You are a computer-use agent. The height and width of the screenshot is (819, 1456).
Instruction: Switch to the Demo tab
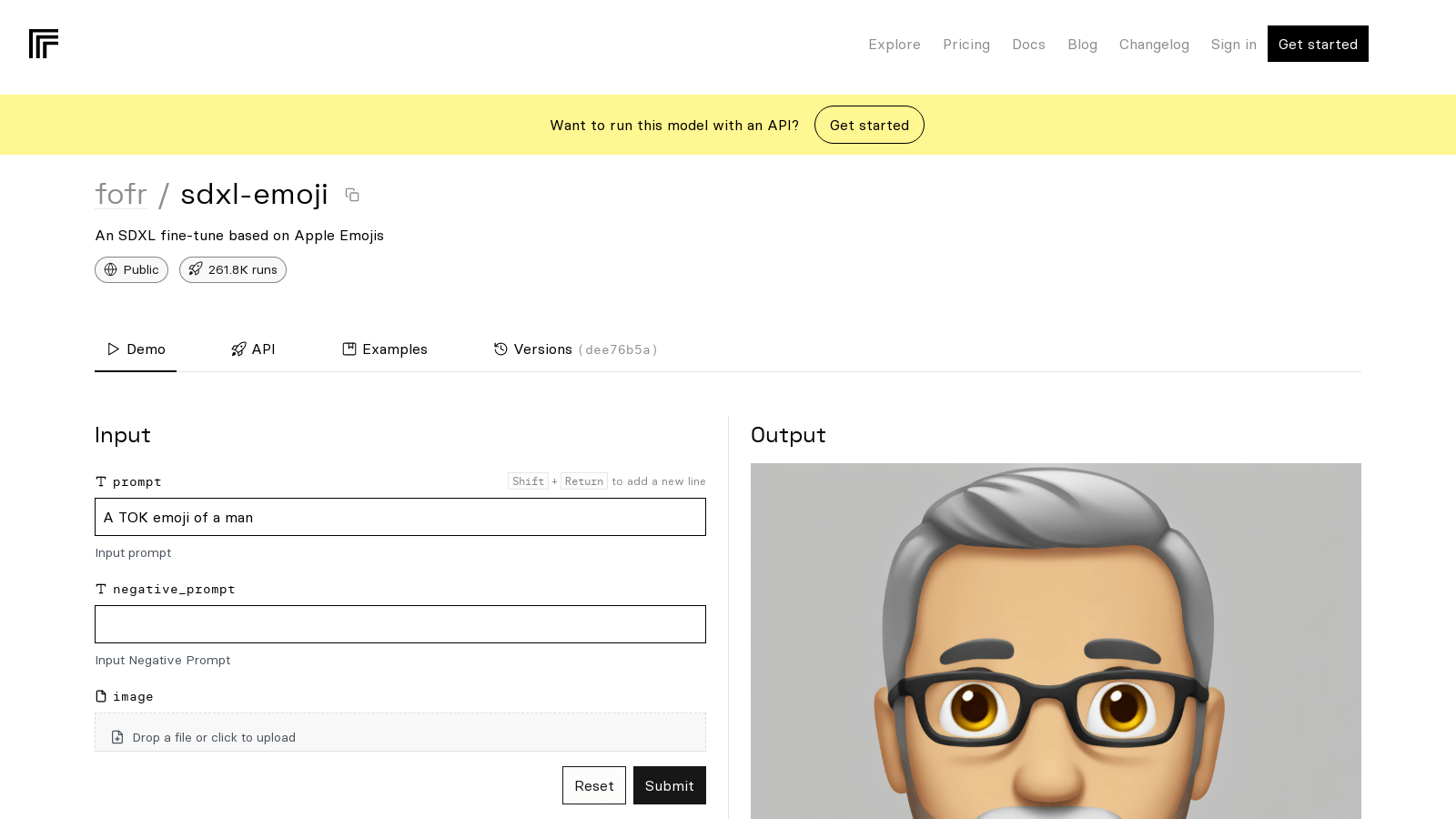click(136, 349)
